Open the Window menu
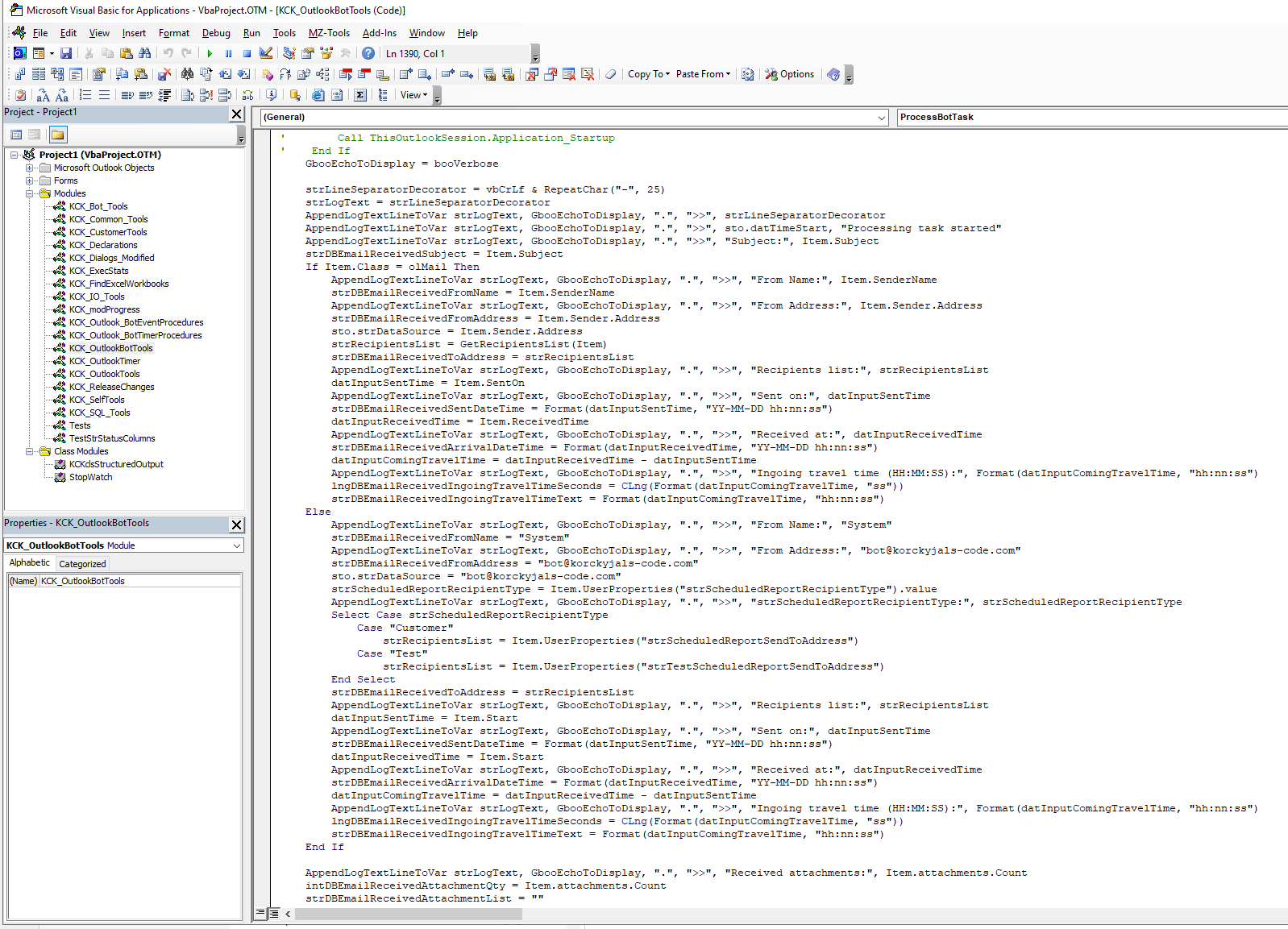The width and height of the screenshot is (1288, 929). click(x=426, y=33)
